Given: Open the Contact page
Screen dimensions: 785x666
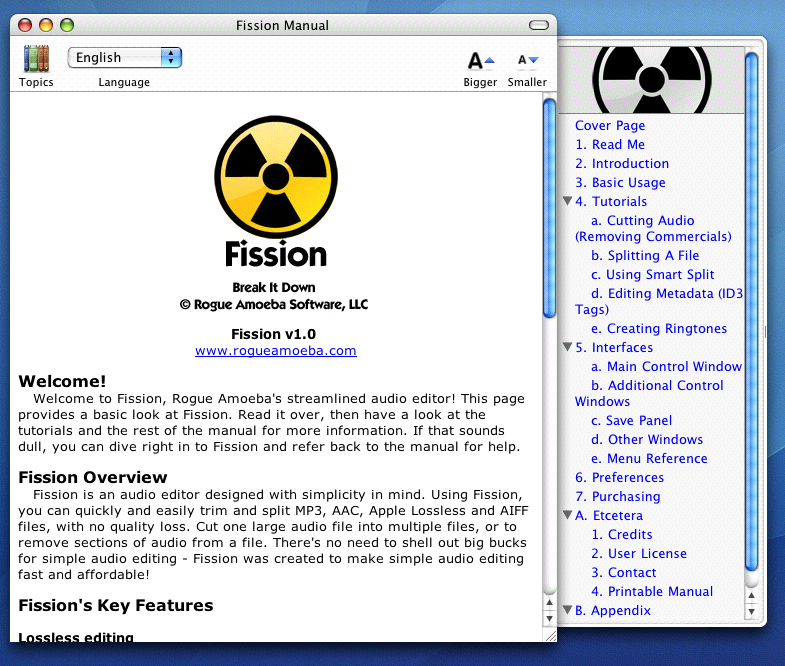Looking at the screenshot, I should pos(623,572).
